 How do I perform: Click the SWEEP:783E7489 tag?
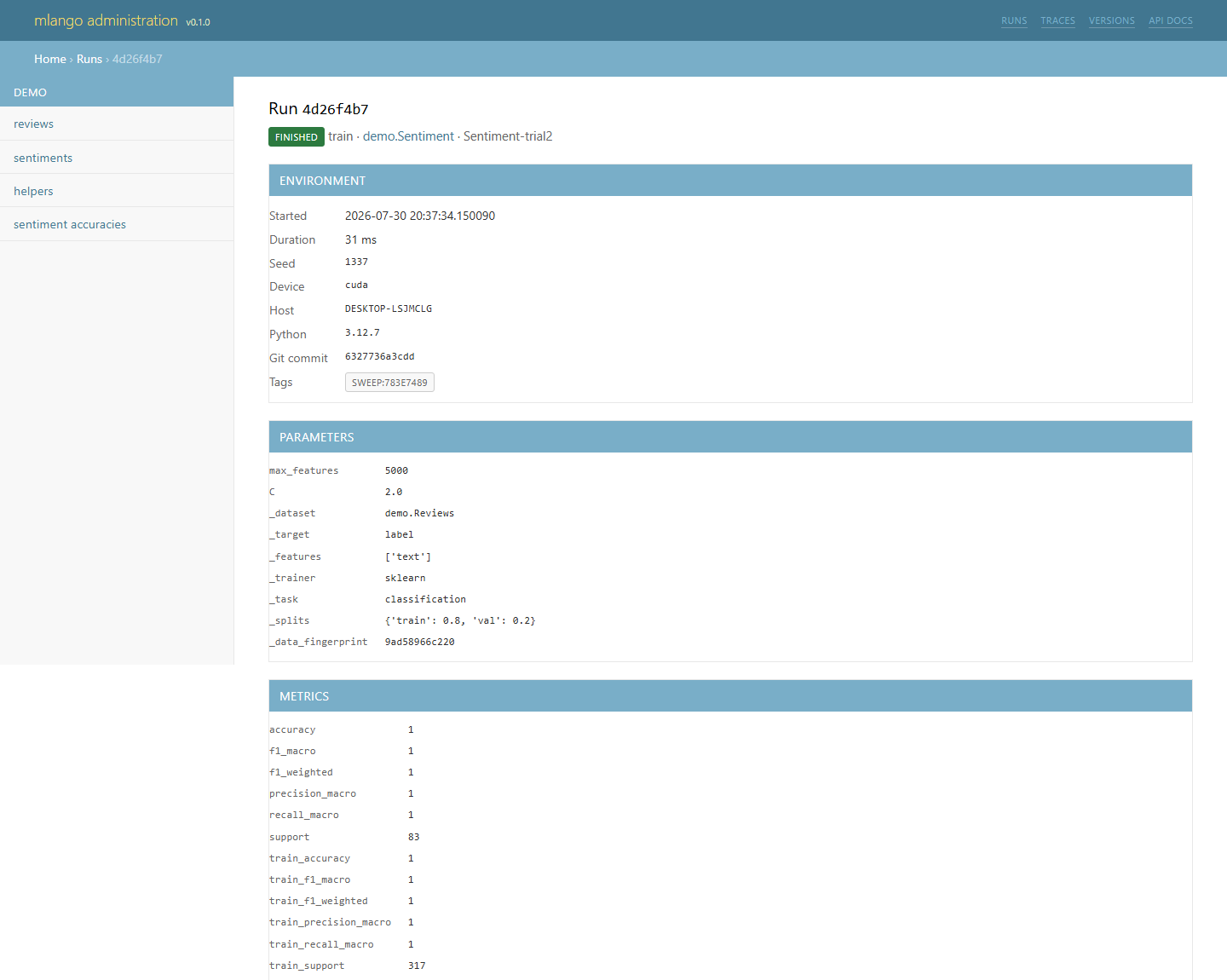(389, 383)
